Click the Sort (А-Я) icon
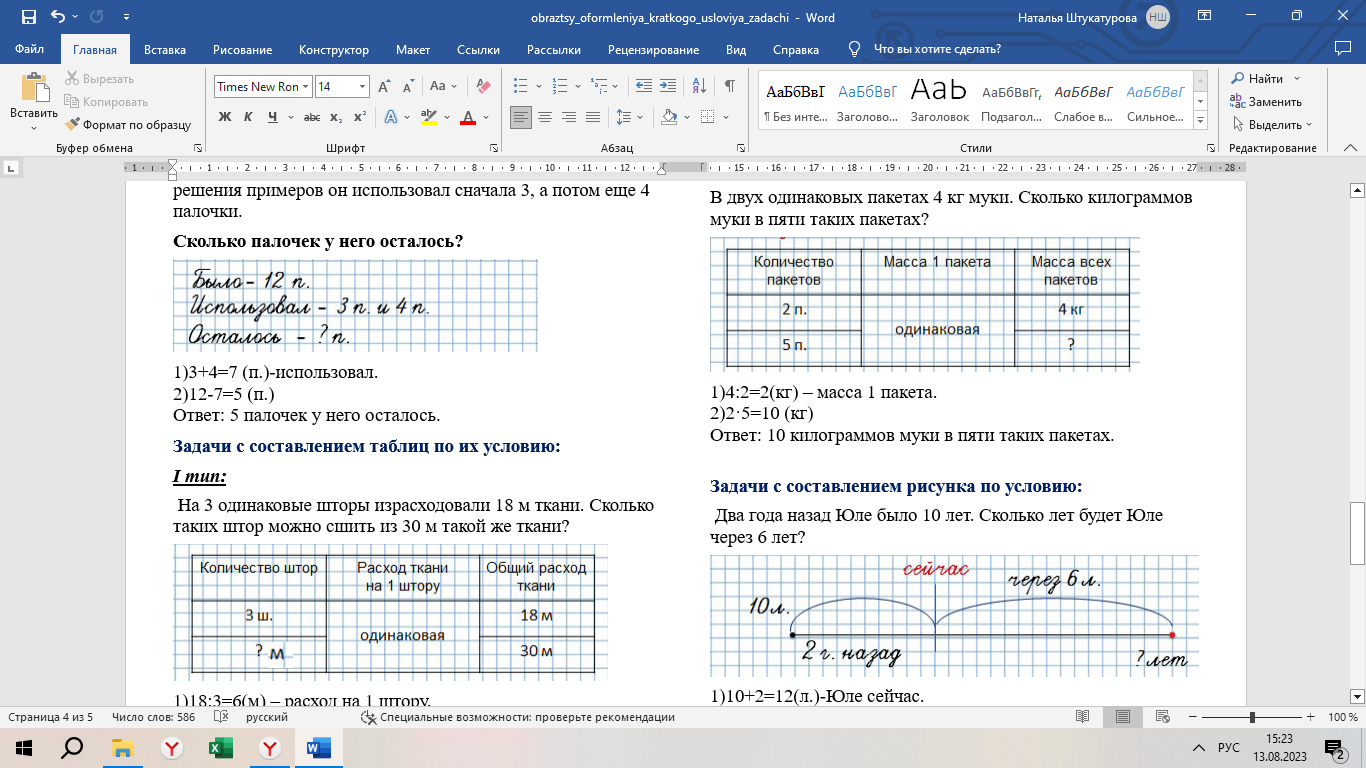The height and width of the screenshot is (768, 1366). coord(699,87)
